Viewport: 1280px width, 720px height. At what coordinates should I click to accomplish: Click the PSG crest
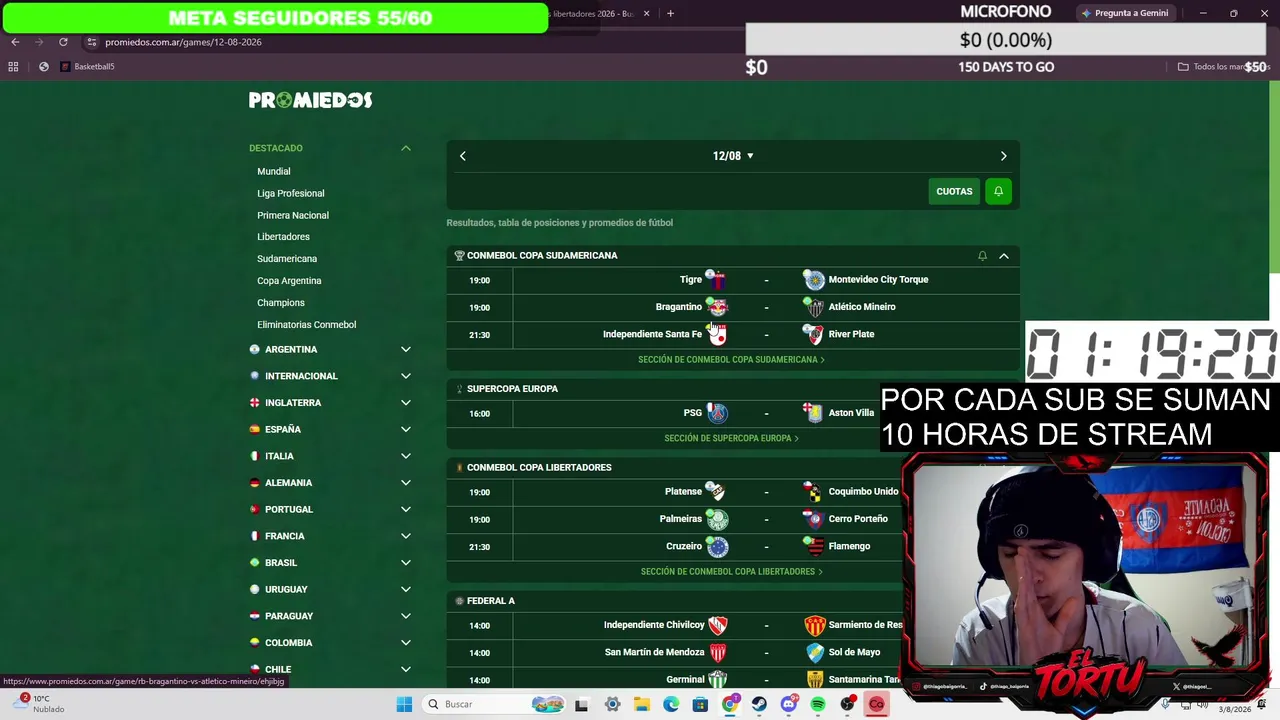[717, 413]
